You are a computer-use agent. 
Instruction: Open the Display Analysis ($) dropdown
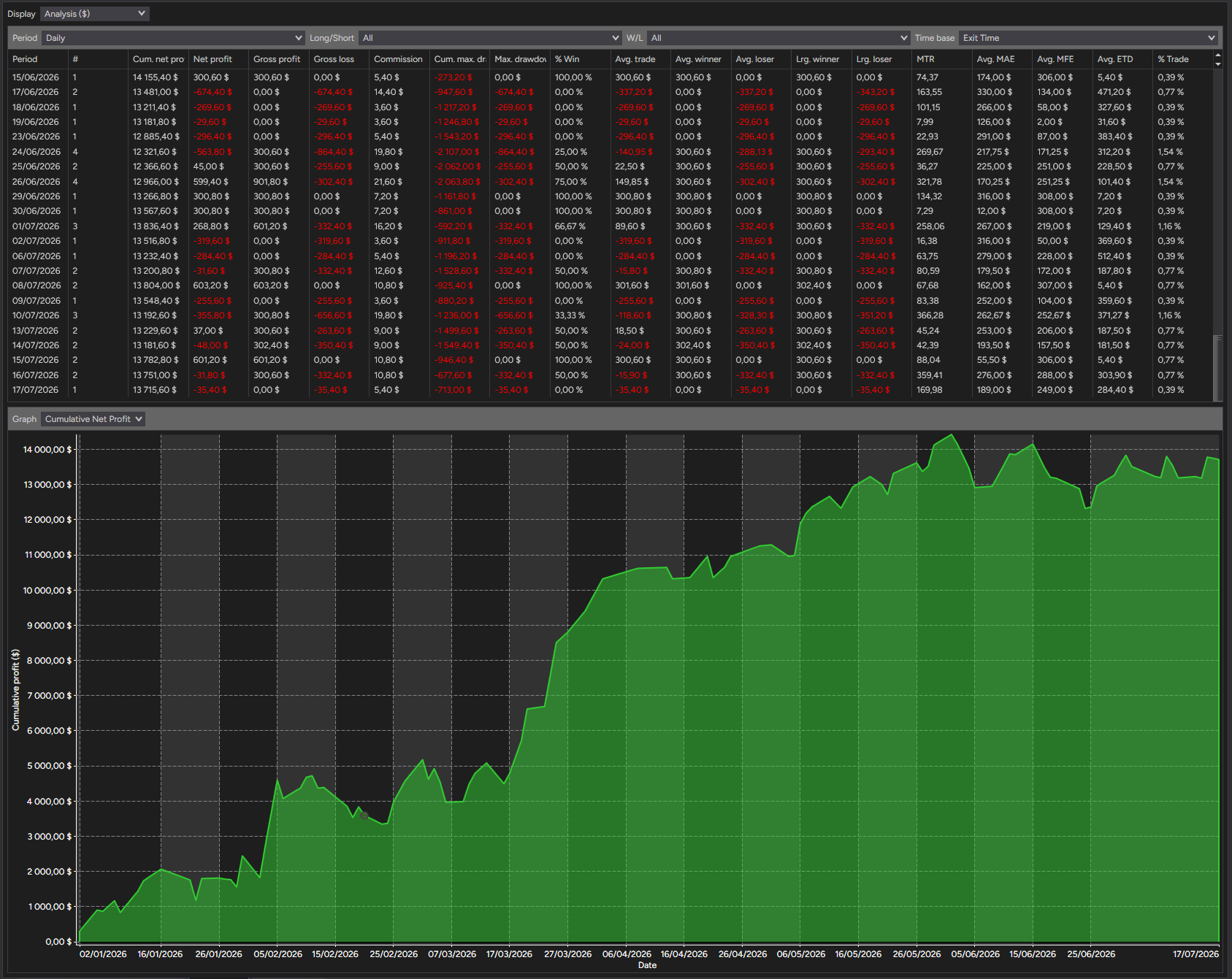(95, 14)
